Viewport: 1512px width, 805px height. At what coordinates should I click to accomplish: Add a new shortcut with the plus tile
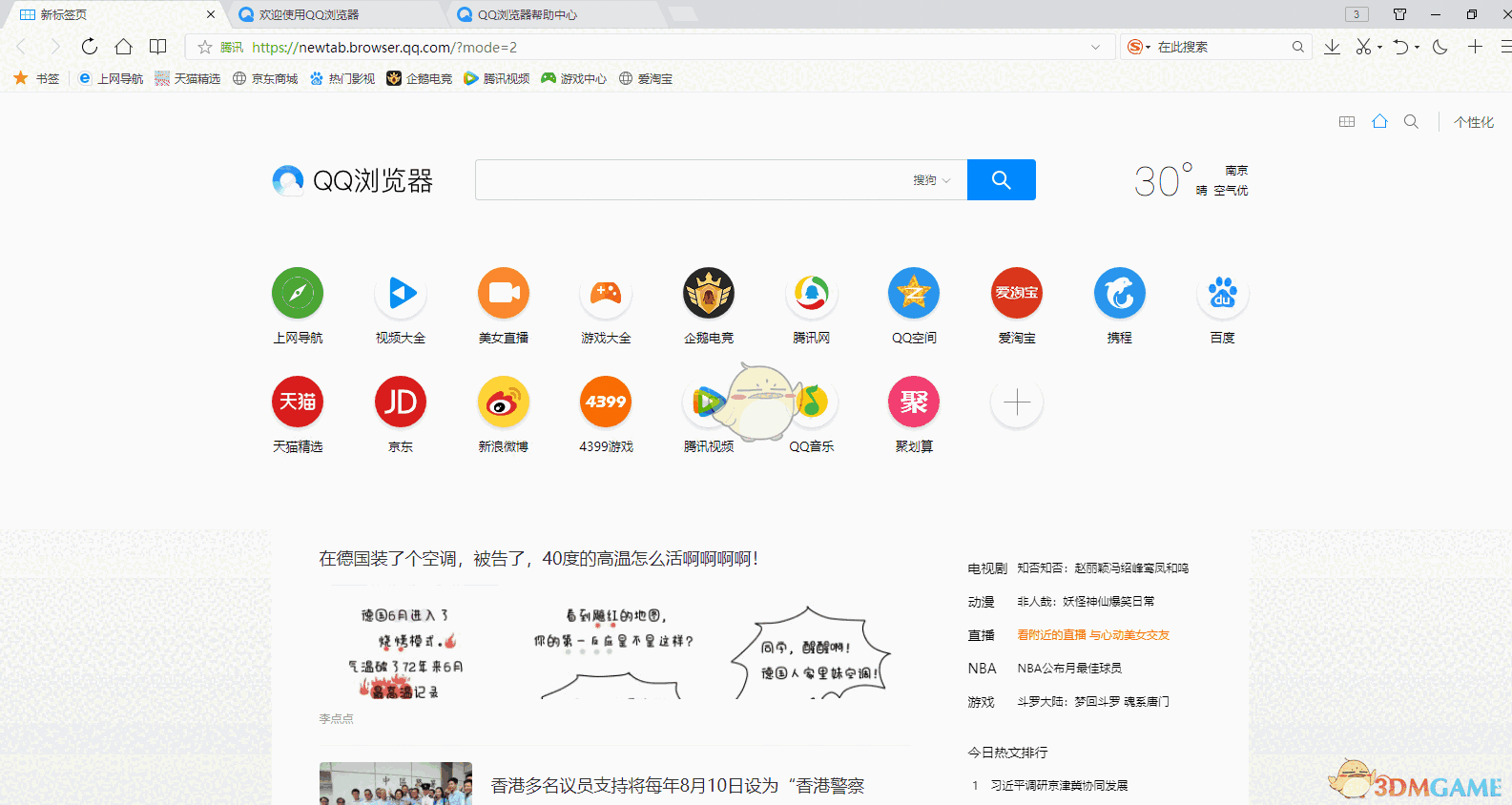point(1017,402)
